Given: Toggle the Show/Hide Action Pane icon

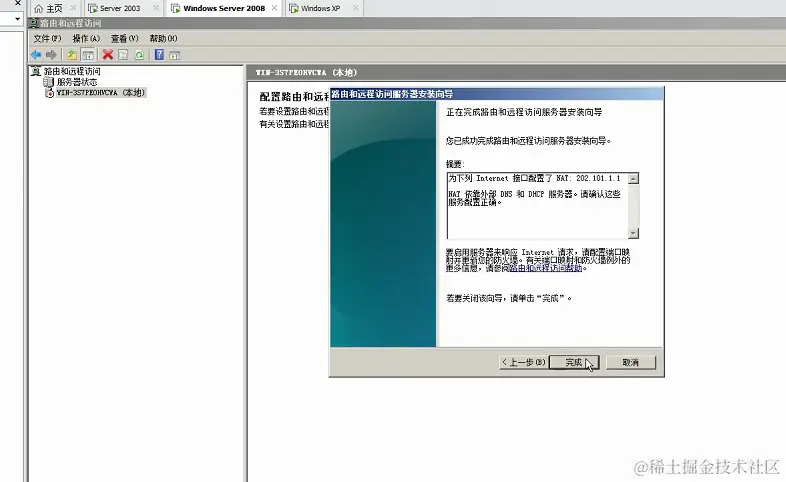Looking at the screenshot, I should coord(174,55).
